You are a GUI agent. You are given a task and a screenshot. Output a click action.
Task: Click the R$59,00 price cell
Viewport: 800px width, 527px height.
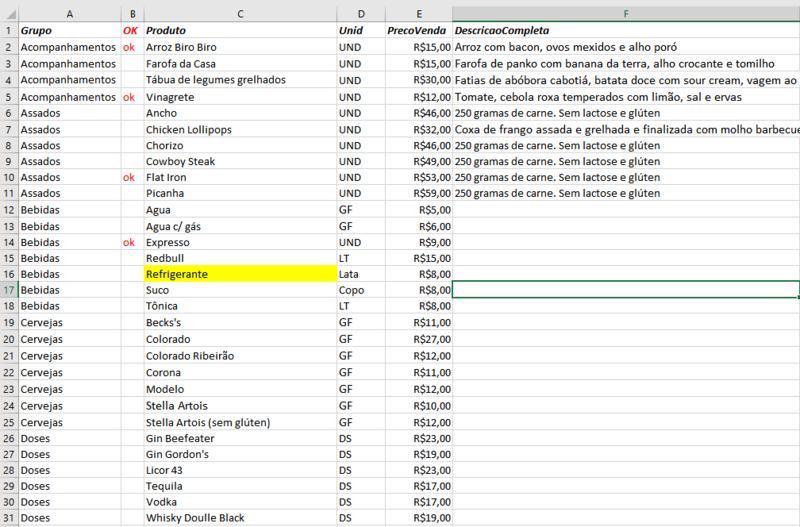(x=419, y=193)
